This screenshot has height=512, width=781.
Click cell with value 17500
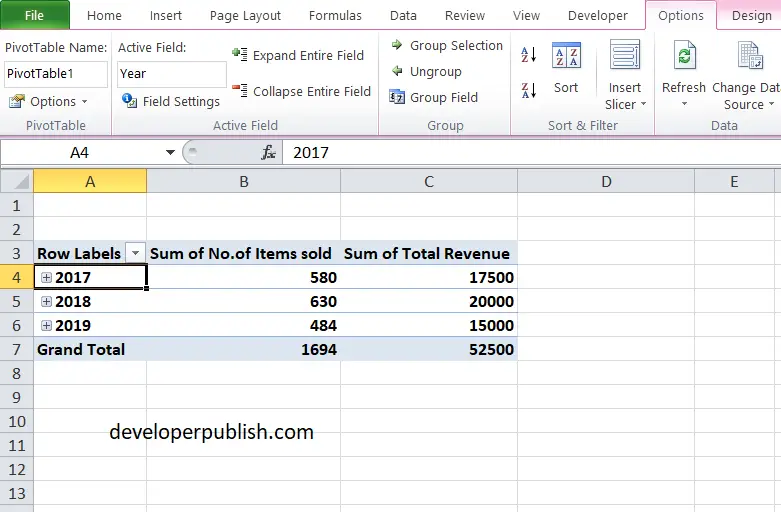[x=429, y=277]
